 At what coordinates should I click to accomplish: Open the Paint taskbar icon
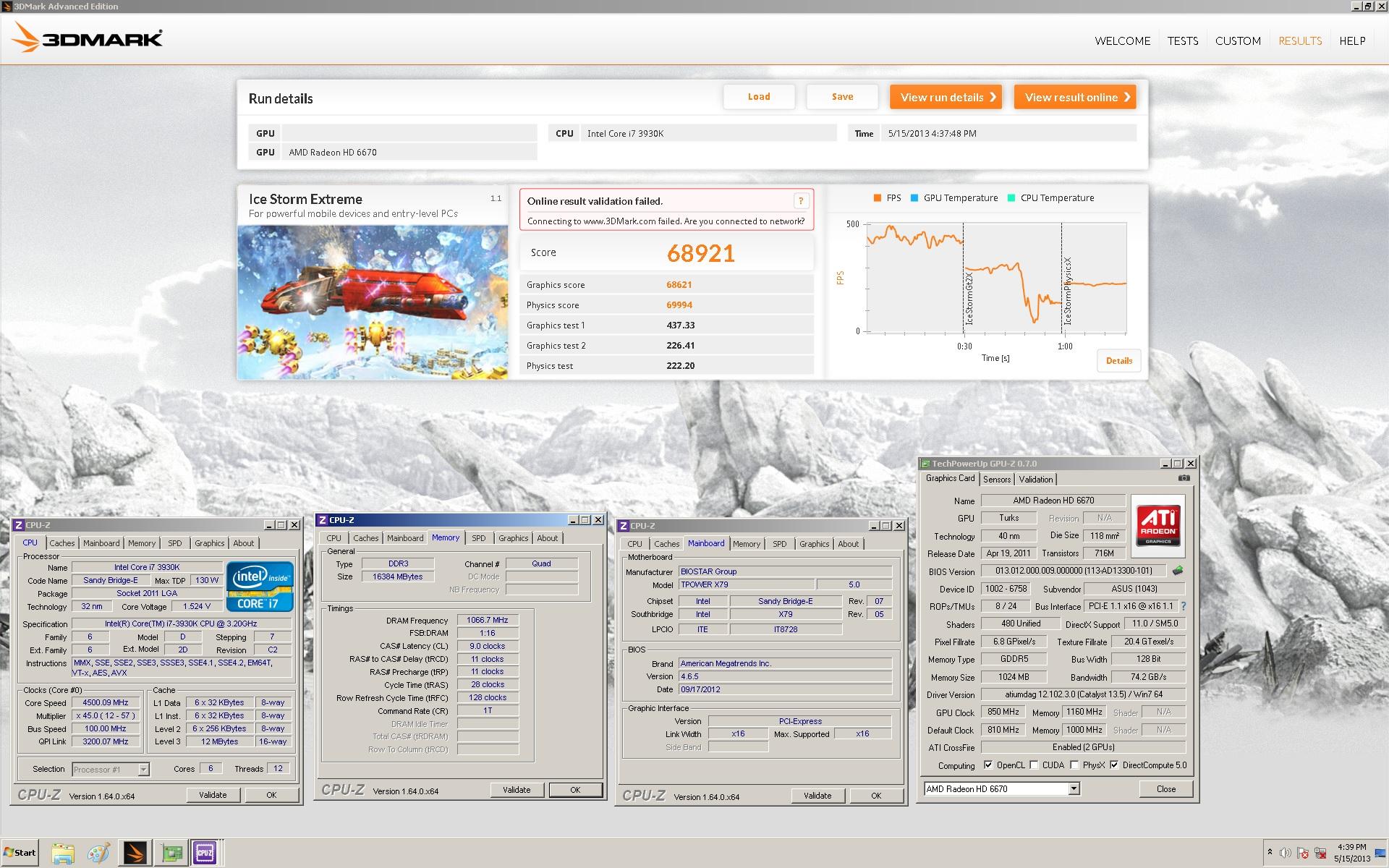tap(98, 853)
